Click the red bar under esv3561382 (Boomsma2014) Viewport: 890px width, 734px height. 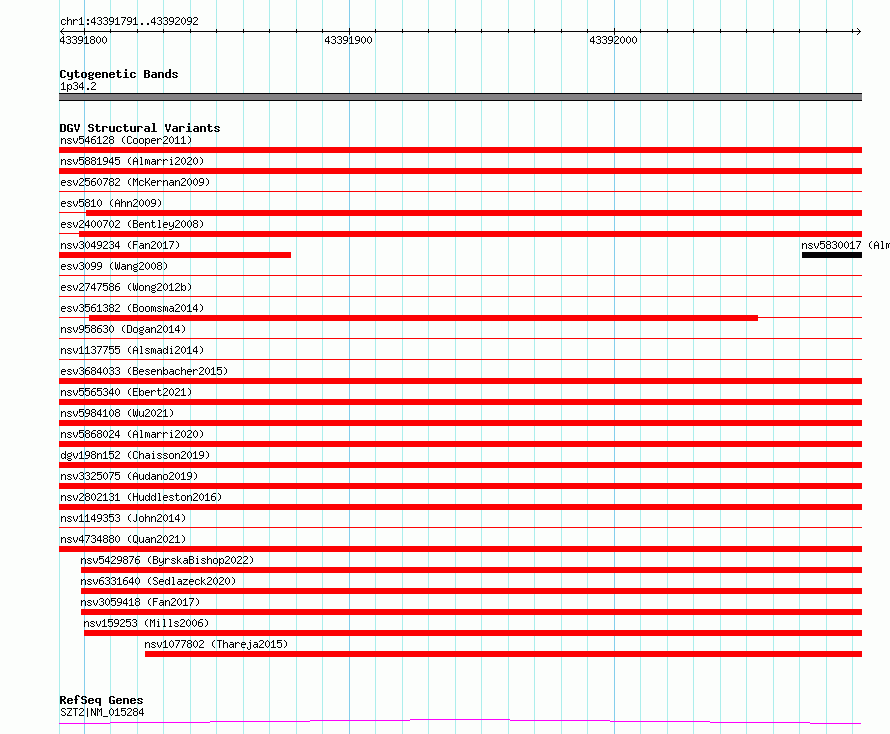[x=423, y=318]
